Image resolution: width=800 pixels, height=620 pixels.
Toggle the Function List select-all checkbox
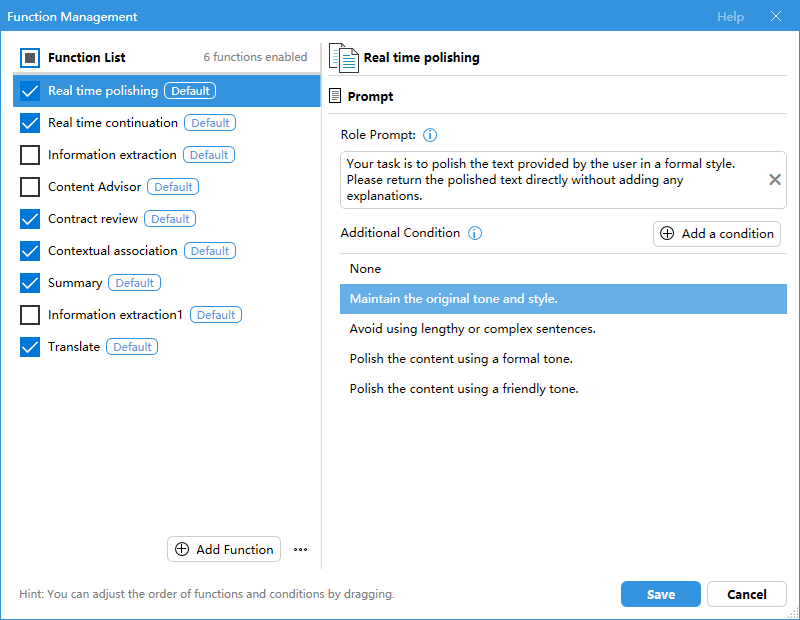[x=30, y=58]
